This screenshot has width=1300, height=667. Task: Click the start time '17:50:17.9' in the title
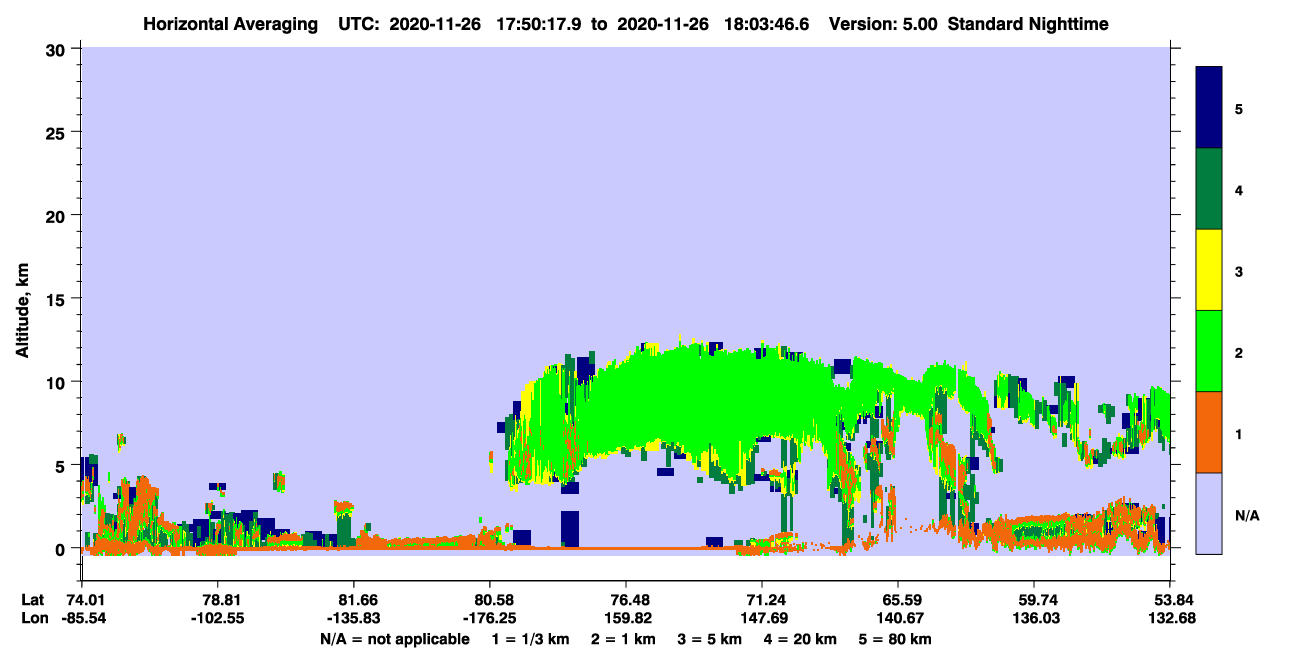pyautogui.click(x=539, y=24)
